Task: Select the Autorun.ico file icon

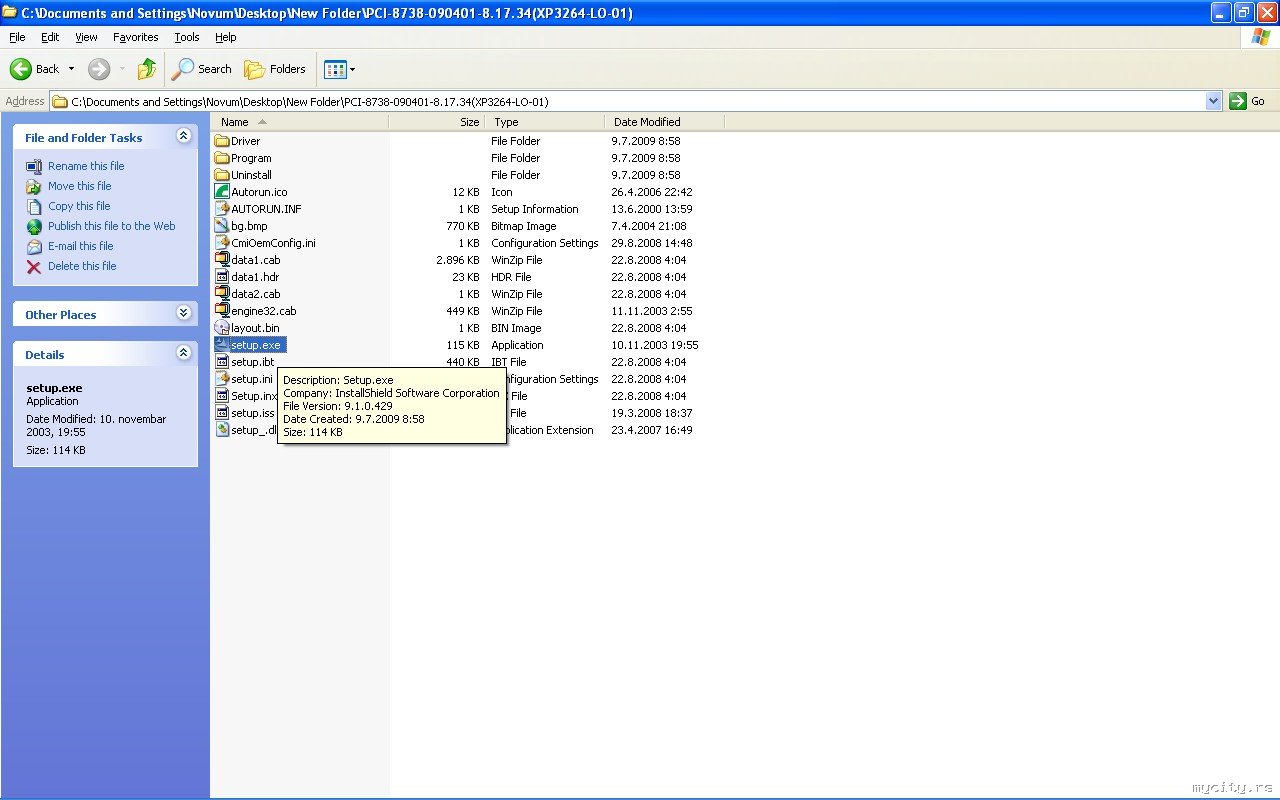Action: [222, 192]
